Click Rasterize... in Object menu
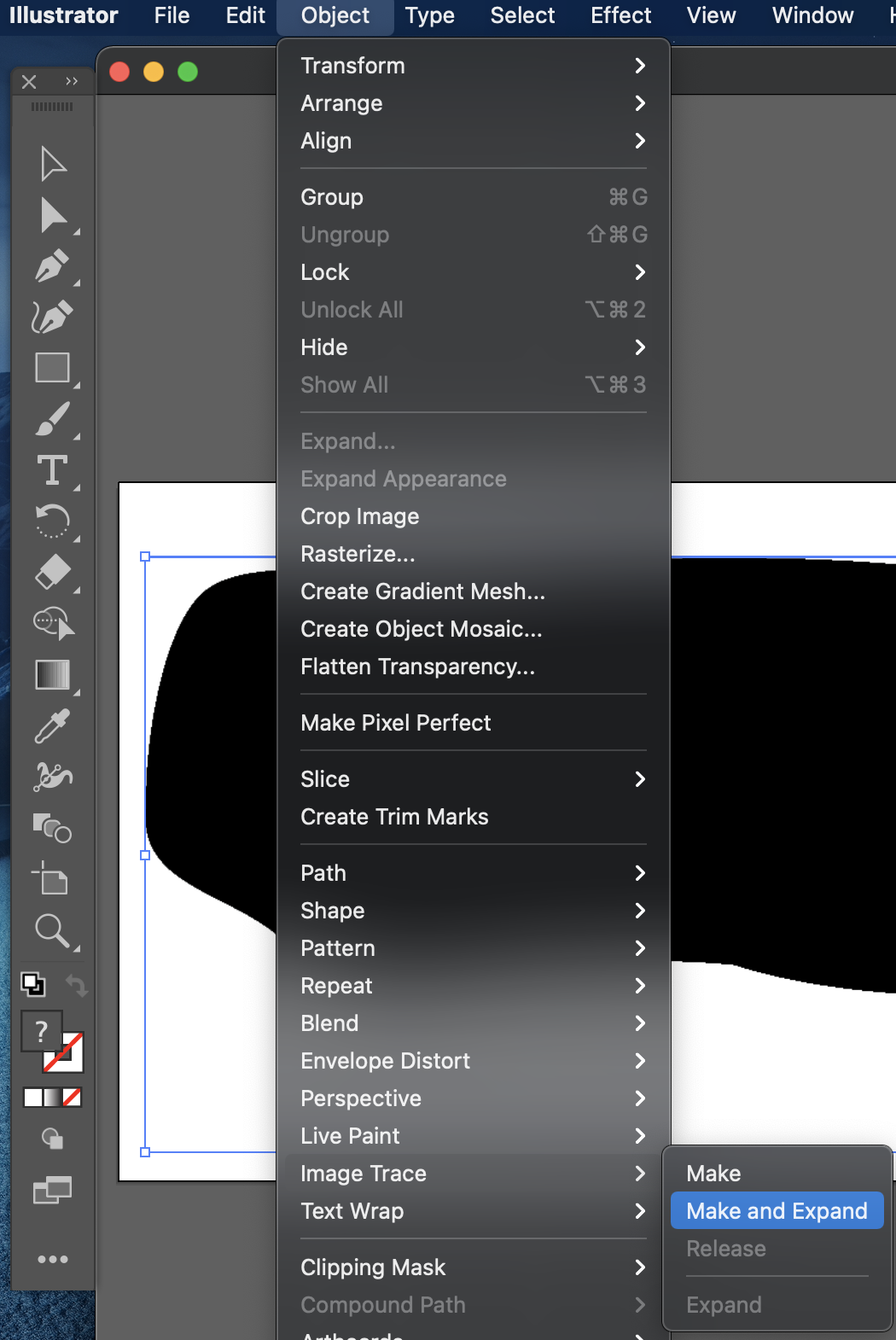896x1340 pixels. coord(358,554)
